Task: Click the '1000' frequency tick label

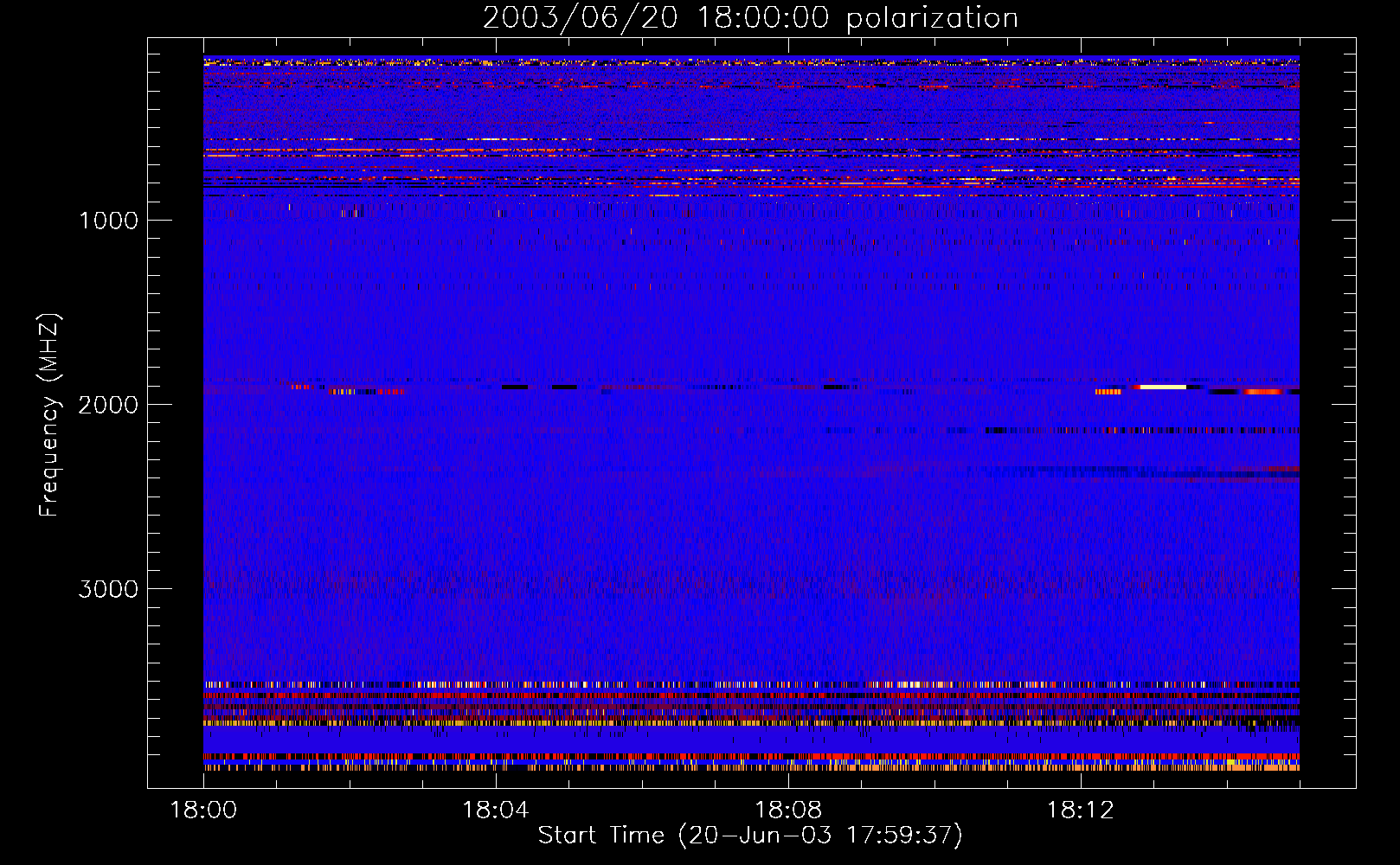Action: click(x=108, y=221)
